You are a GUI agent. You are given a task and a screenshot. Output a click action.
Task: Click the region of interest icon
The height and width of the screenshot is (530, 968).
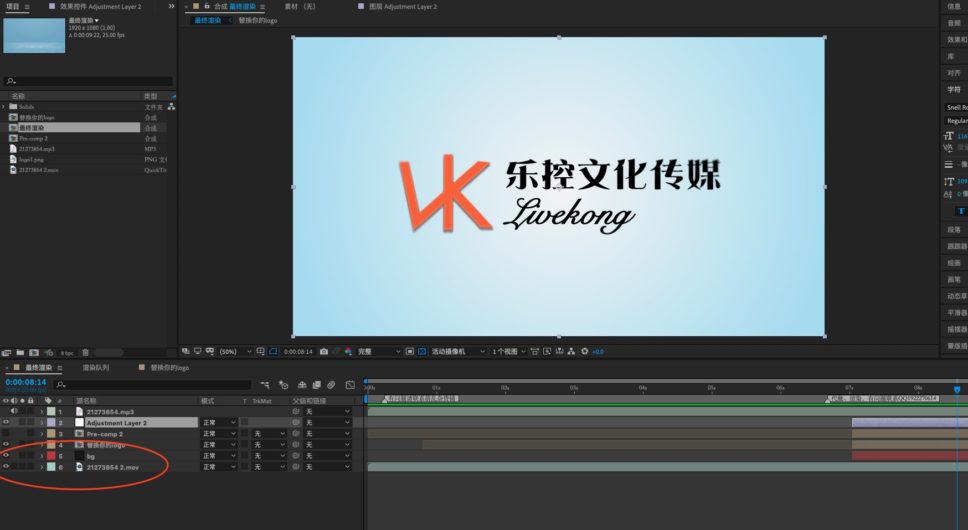point(409,351)
